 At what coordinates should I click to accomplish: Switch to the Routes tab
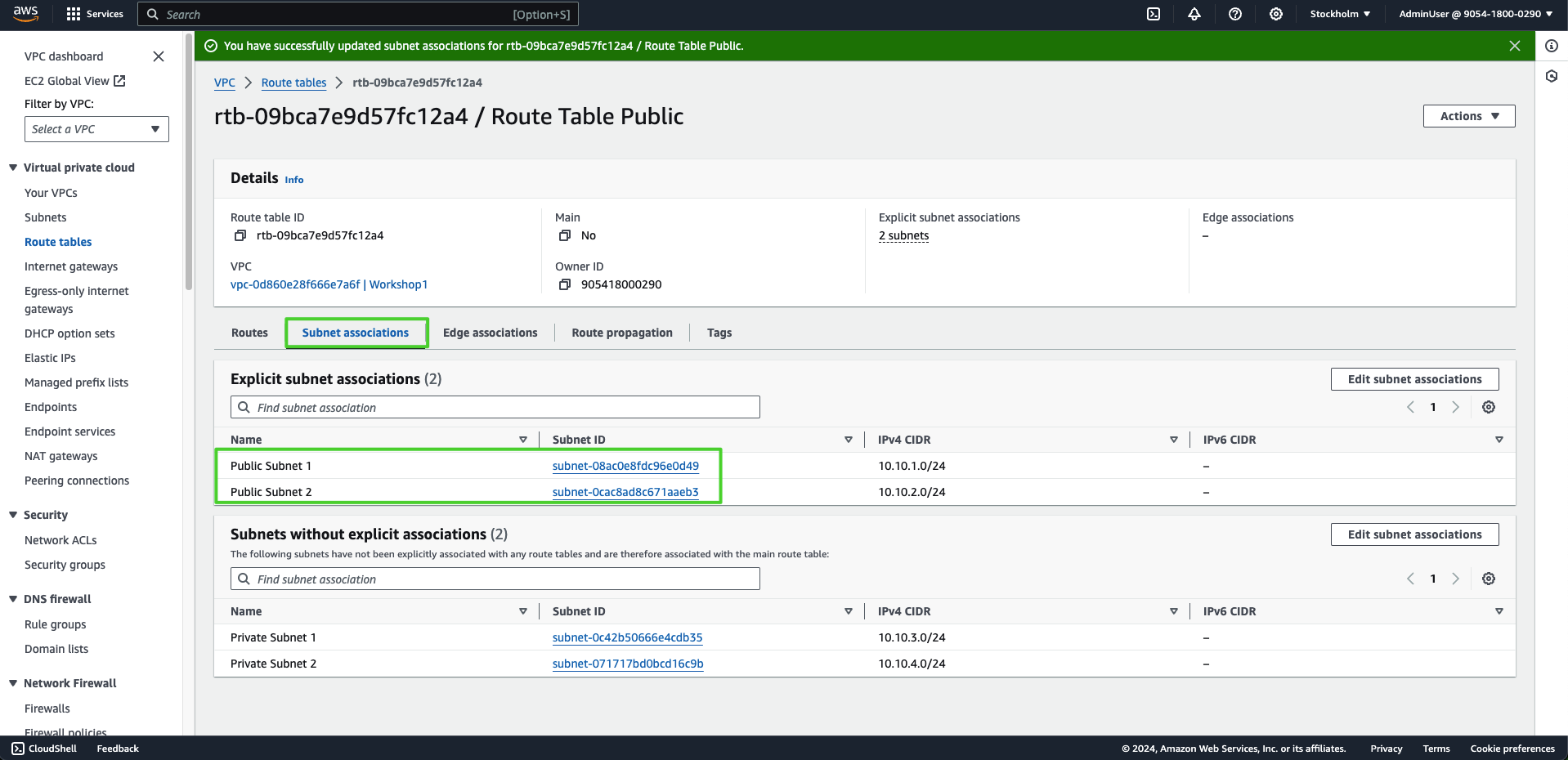pyautogui.click(x=249, y=333)
